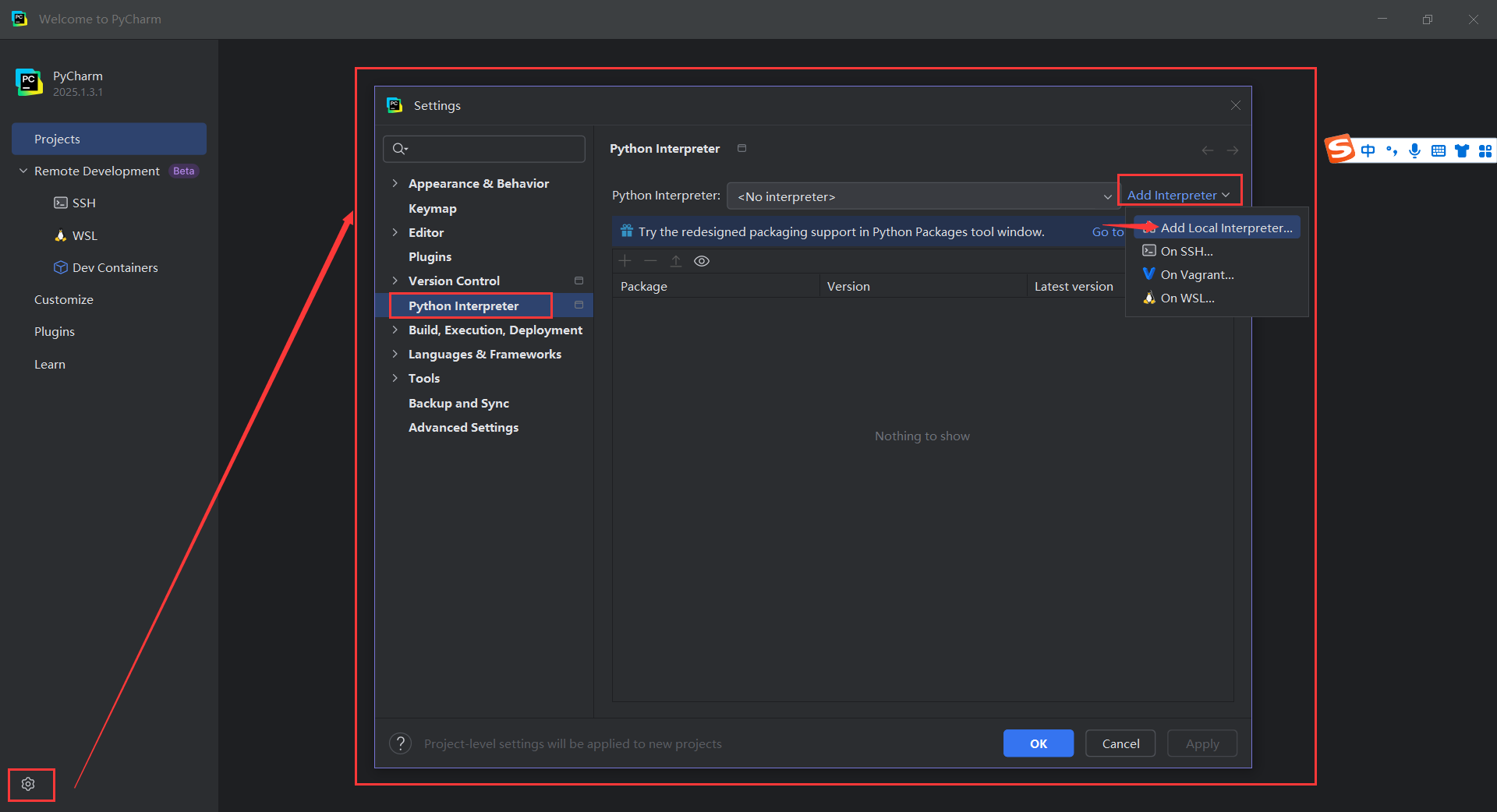Viewport: 1497px width, 812px height.
Task: Click the Cancel button
Action: (1120, 743)
